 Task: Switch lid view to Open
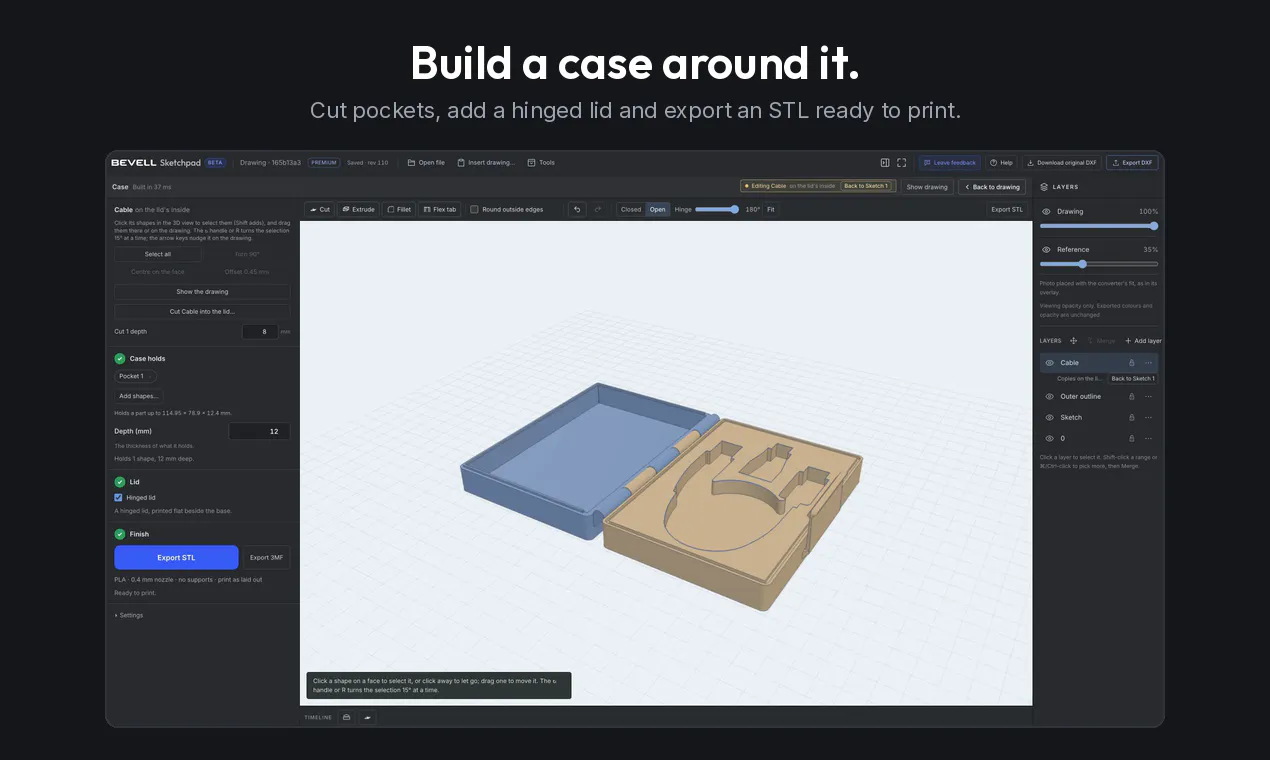[x=657, y=209]
